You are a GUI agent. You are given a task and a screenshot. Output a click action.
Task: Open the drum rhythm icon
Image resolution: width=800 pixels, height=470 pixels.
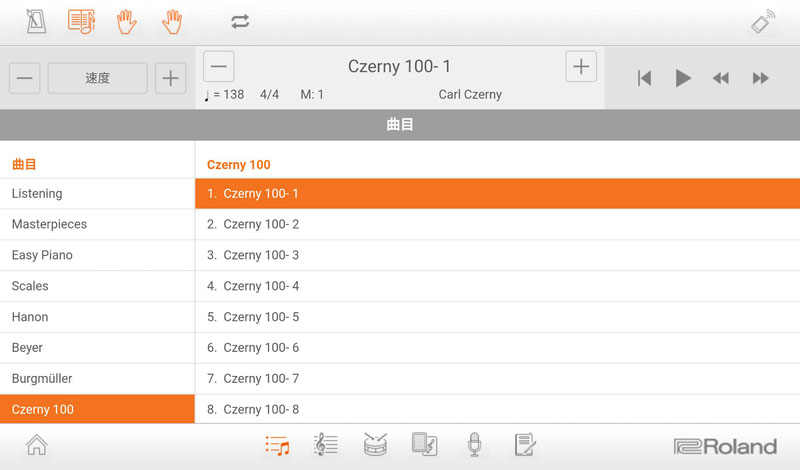375,445
